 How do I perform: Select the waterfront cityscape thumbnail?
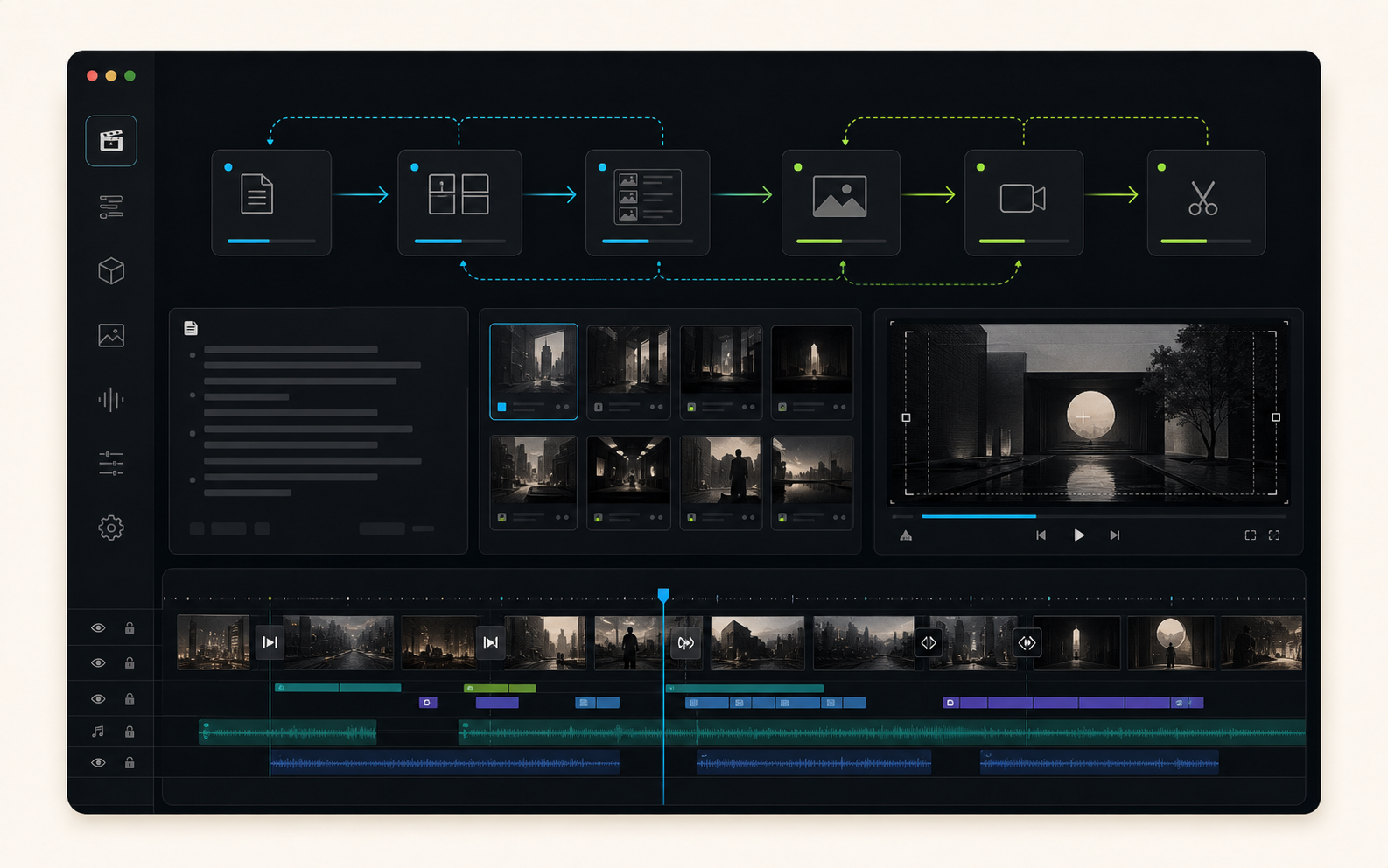(x=812, y=482)
